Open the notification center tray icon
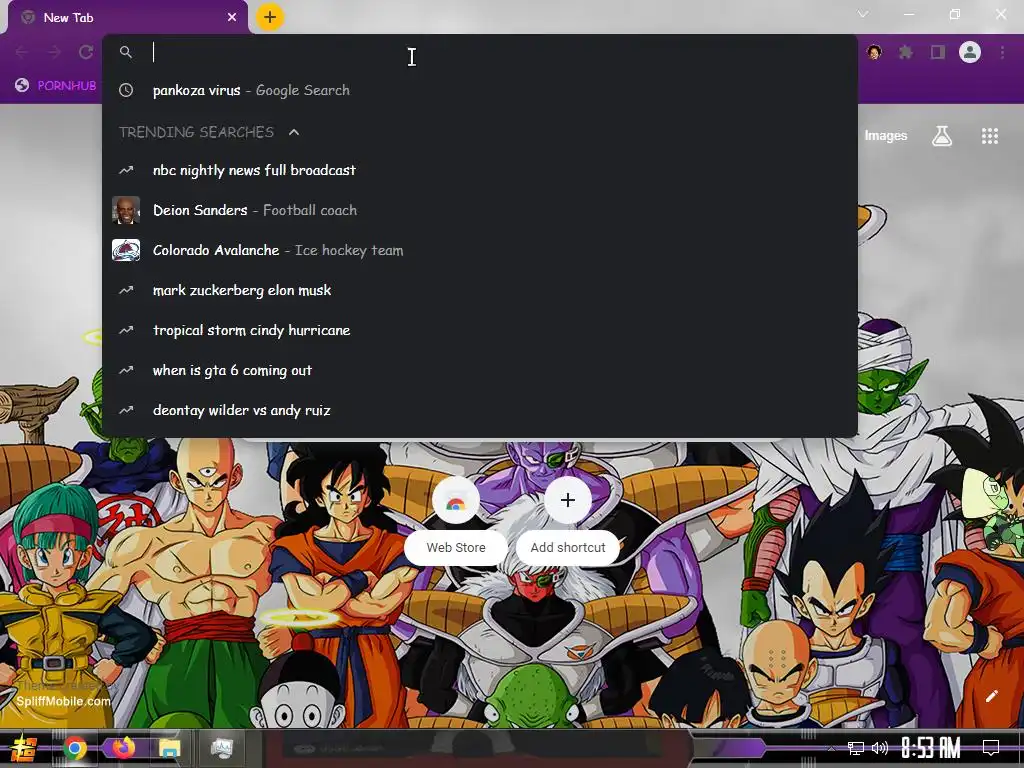Image resolution: width=1024 pixels, height=768 pixels. [991, 748]
